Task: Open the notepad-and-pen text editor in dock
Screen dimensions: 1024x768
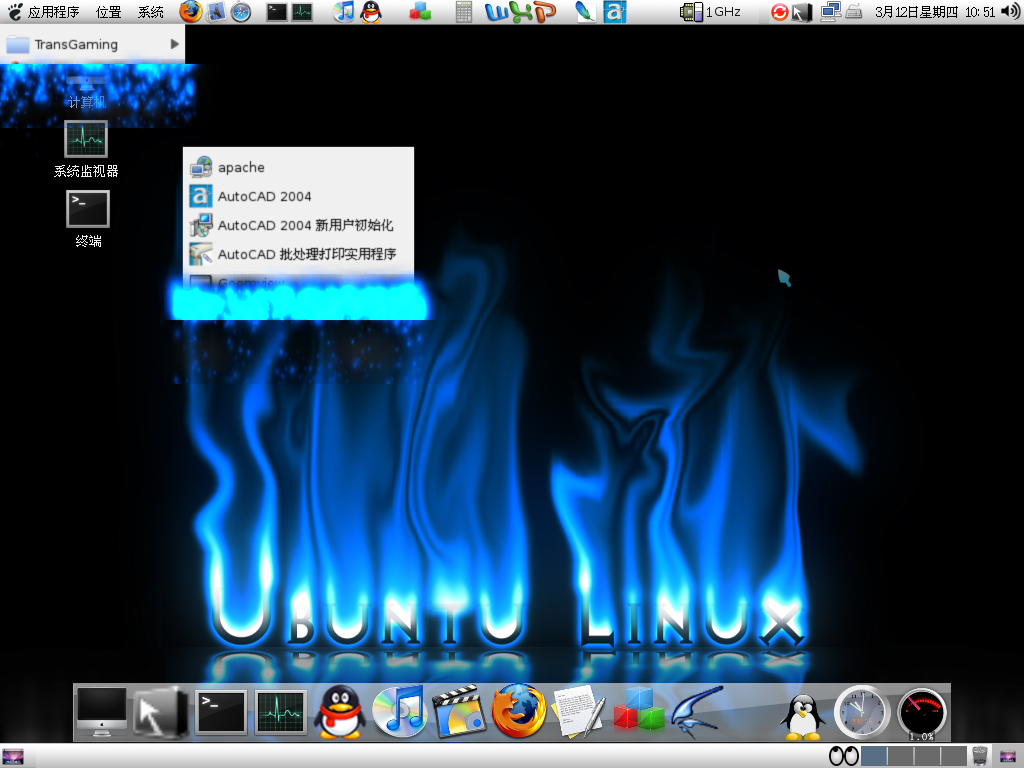Action: pyautogui.click(x=579, y=712)
